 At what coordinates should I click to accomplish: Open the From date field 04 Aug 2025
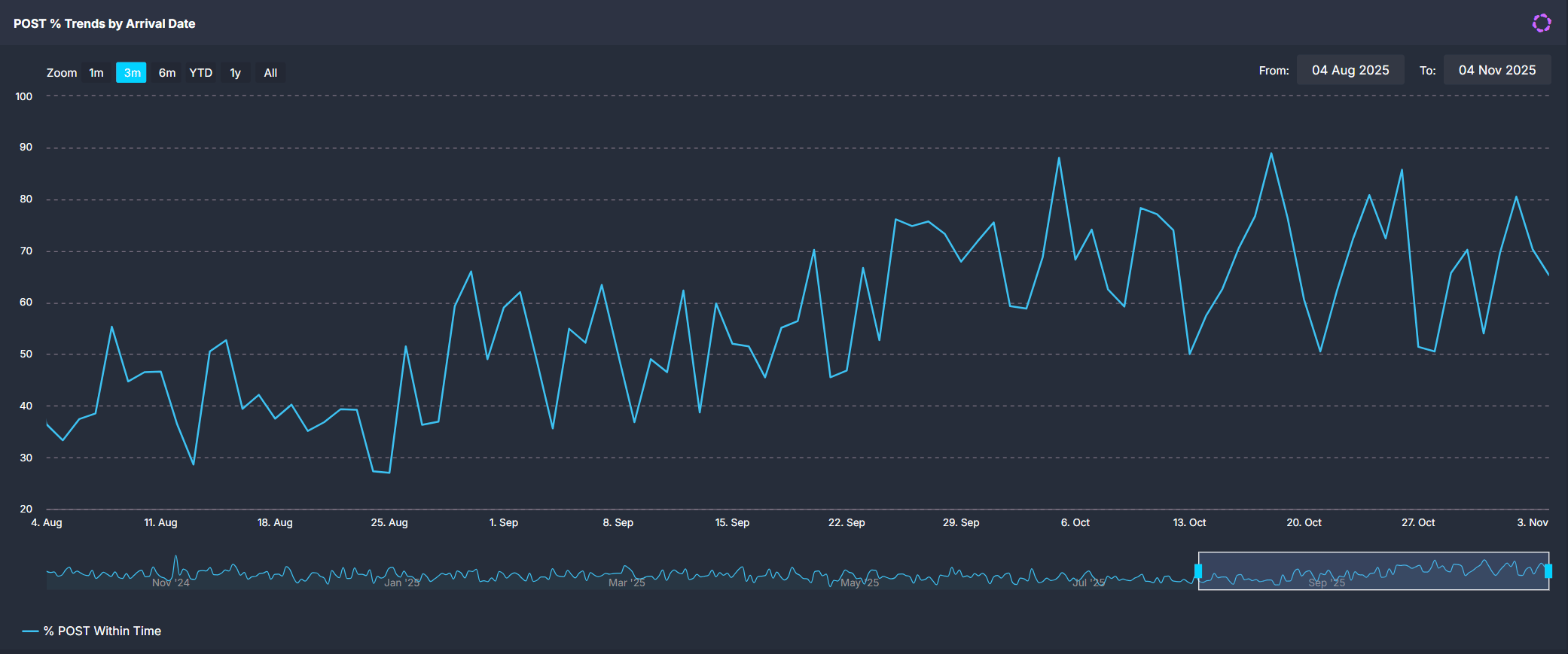pyautogui.click(x=1350, y=70)
